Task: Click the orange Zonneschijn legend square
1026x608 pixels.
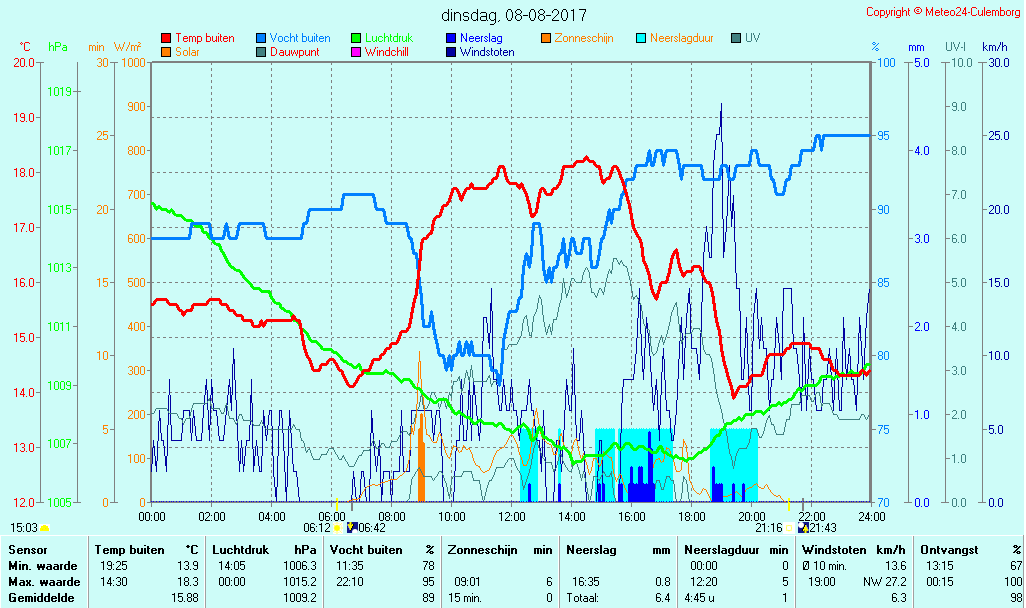Action: point(546,39)
